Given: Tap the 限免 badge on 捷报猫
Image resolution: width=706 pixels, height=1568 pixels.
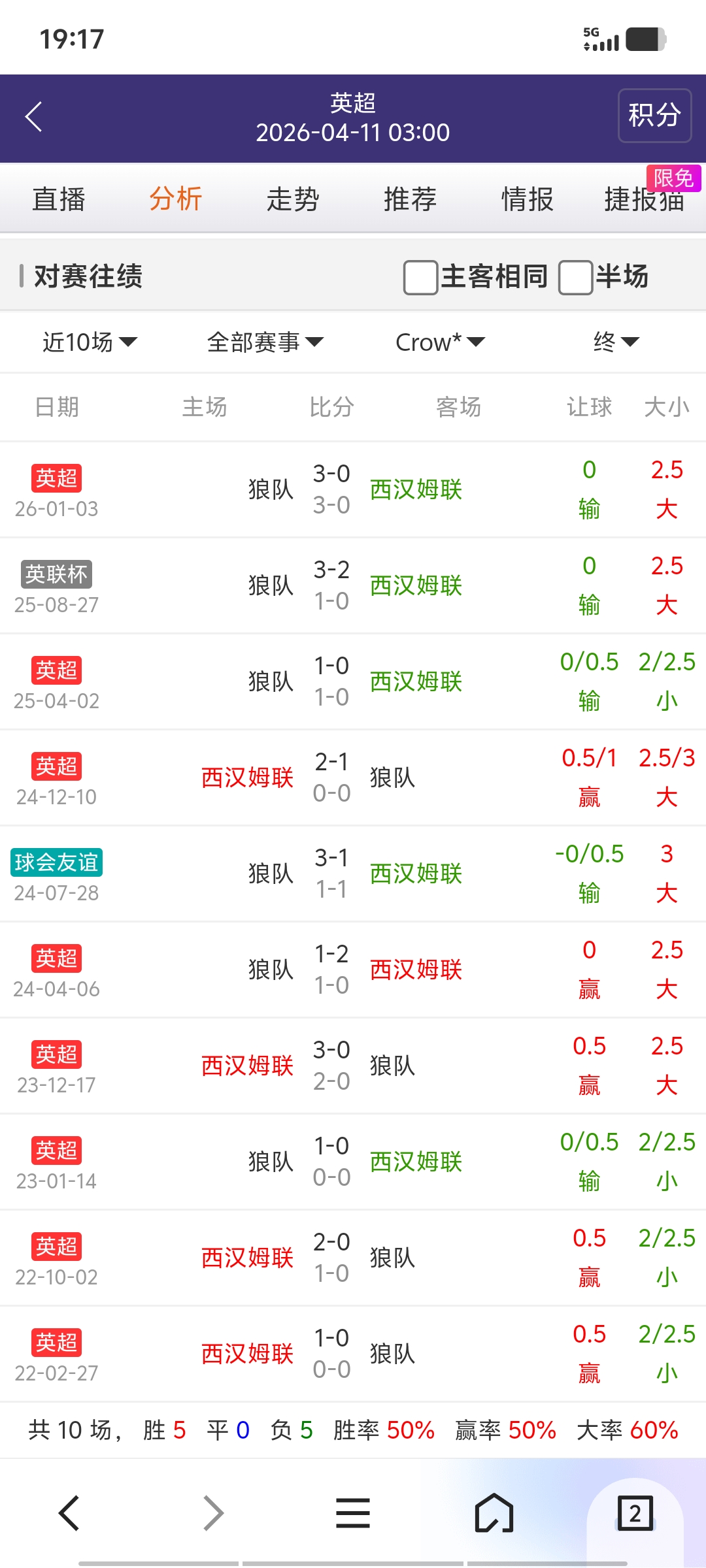Looking at the screenshot, I should pos(673,178).
